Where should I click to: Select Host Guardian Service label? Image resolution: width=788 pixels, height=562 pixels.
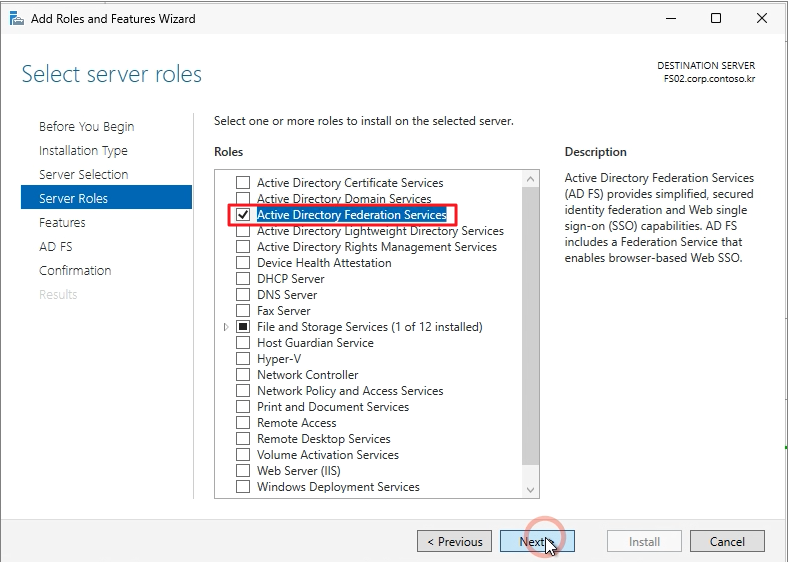click(x=315, y=343)
